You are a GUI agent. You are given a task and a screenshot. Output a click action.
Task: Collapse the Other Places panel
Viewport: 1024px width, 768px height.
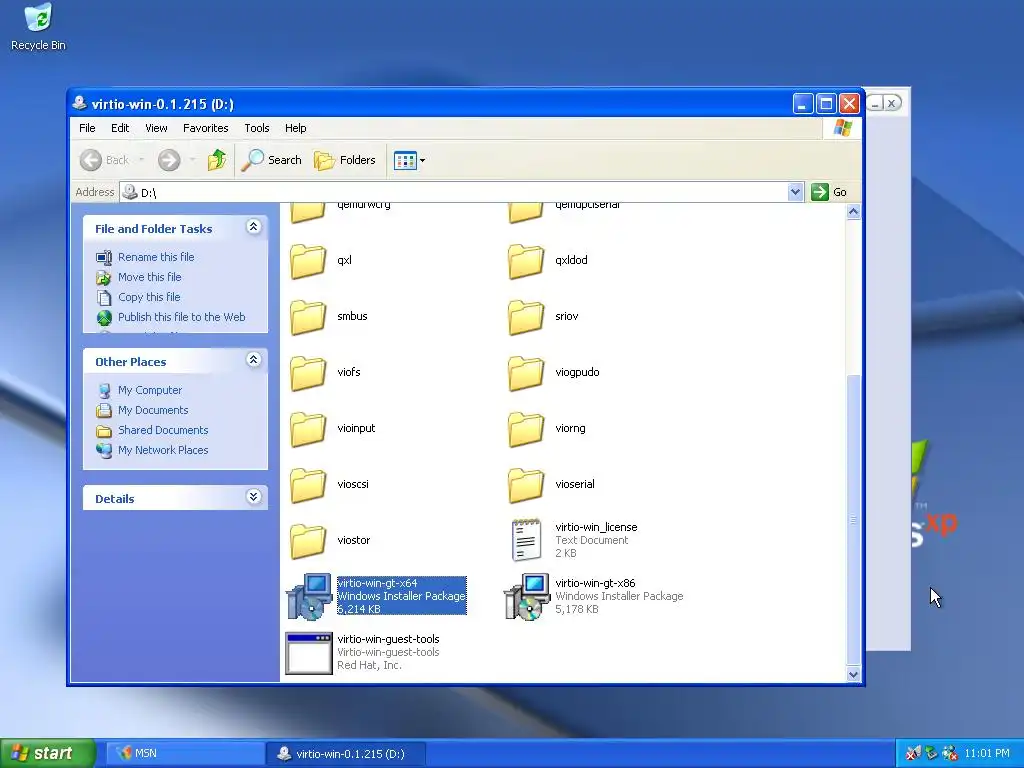coord(253,360)
